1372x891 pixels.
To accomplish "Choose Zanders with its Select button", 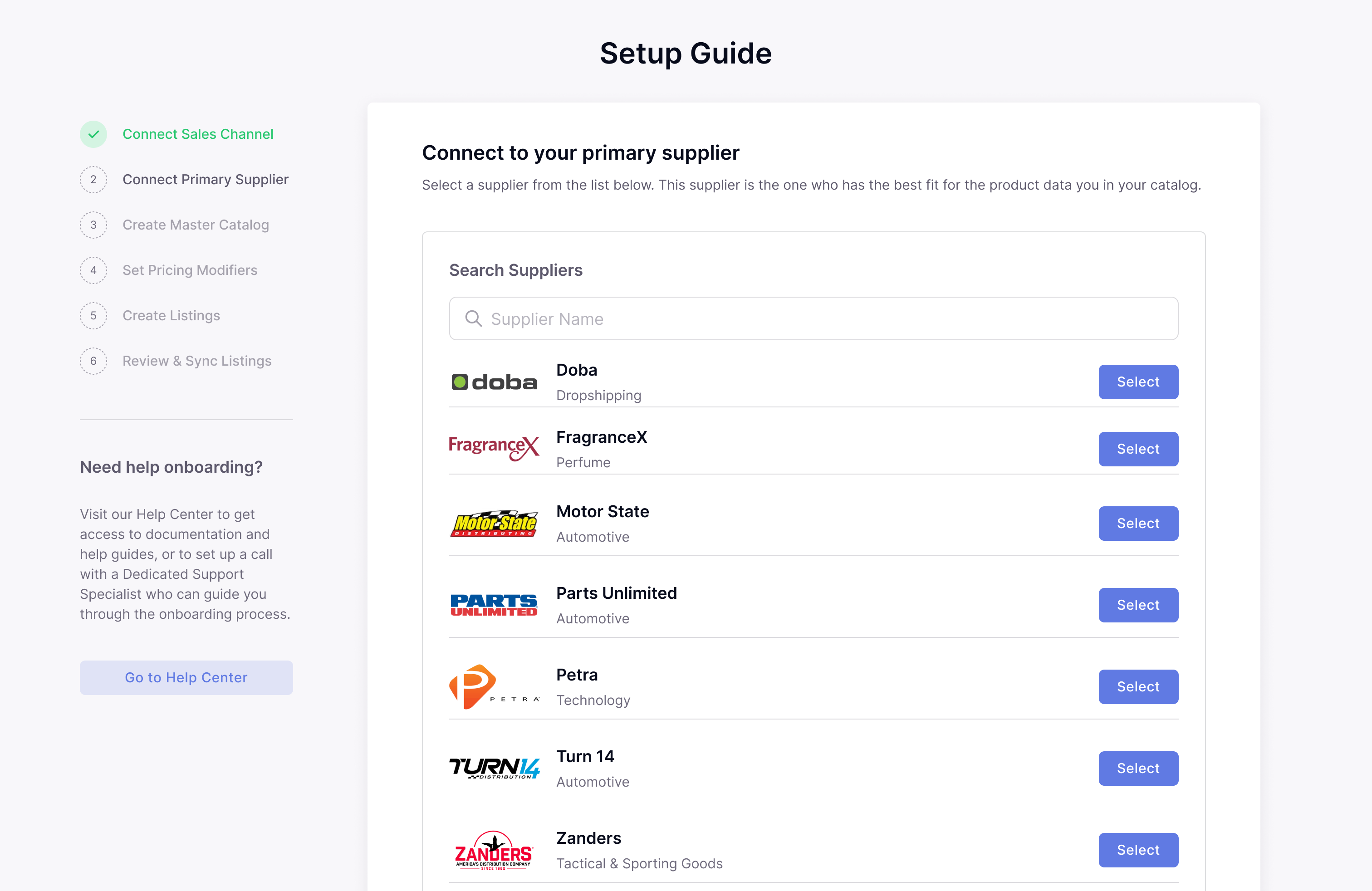I will pyautogui.click(x=1138, y=850).
